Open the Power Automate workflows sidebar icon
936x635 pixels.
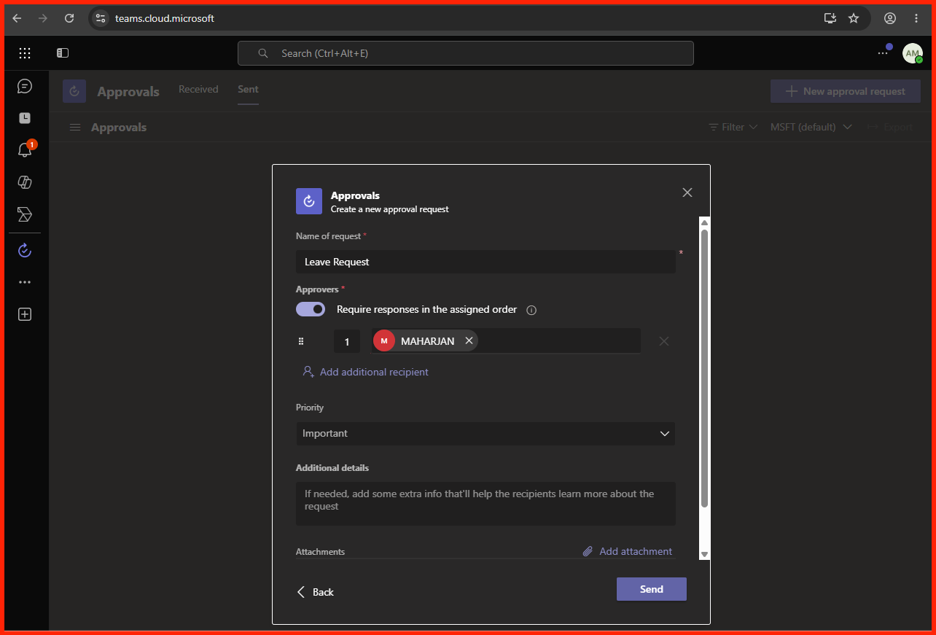point(24,214)
